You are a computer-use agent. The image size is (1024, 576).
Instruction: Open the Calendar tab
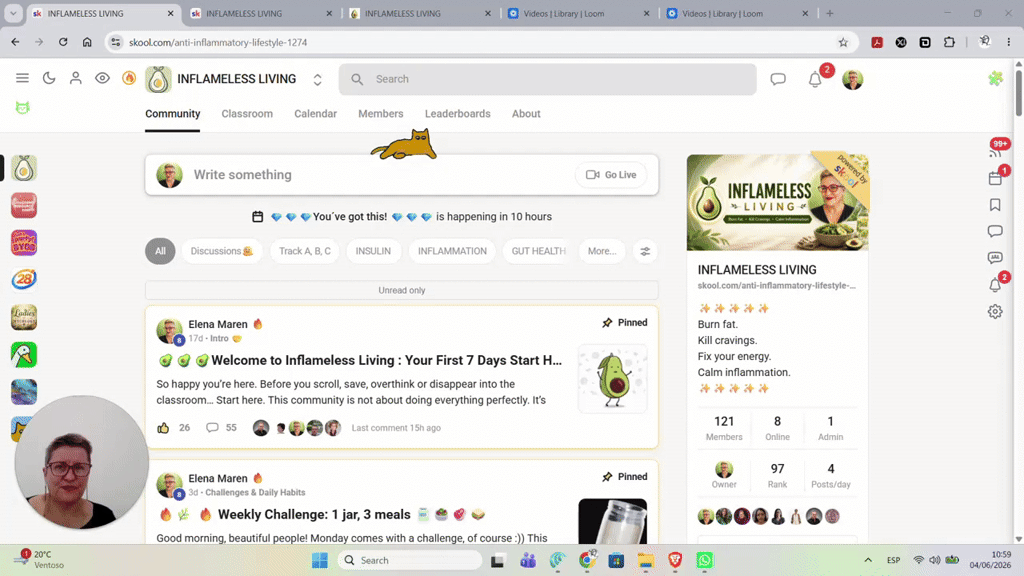(315, 114)
